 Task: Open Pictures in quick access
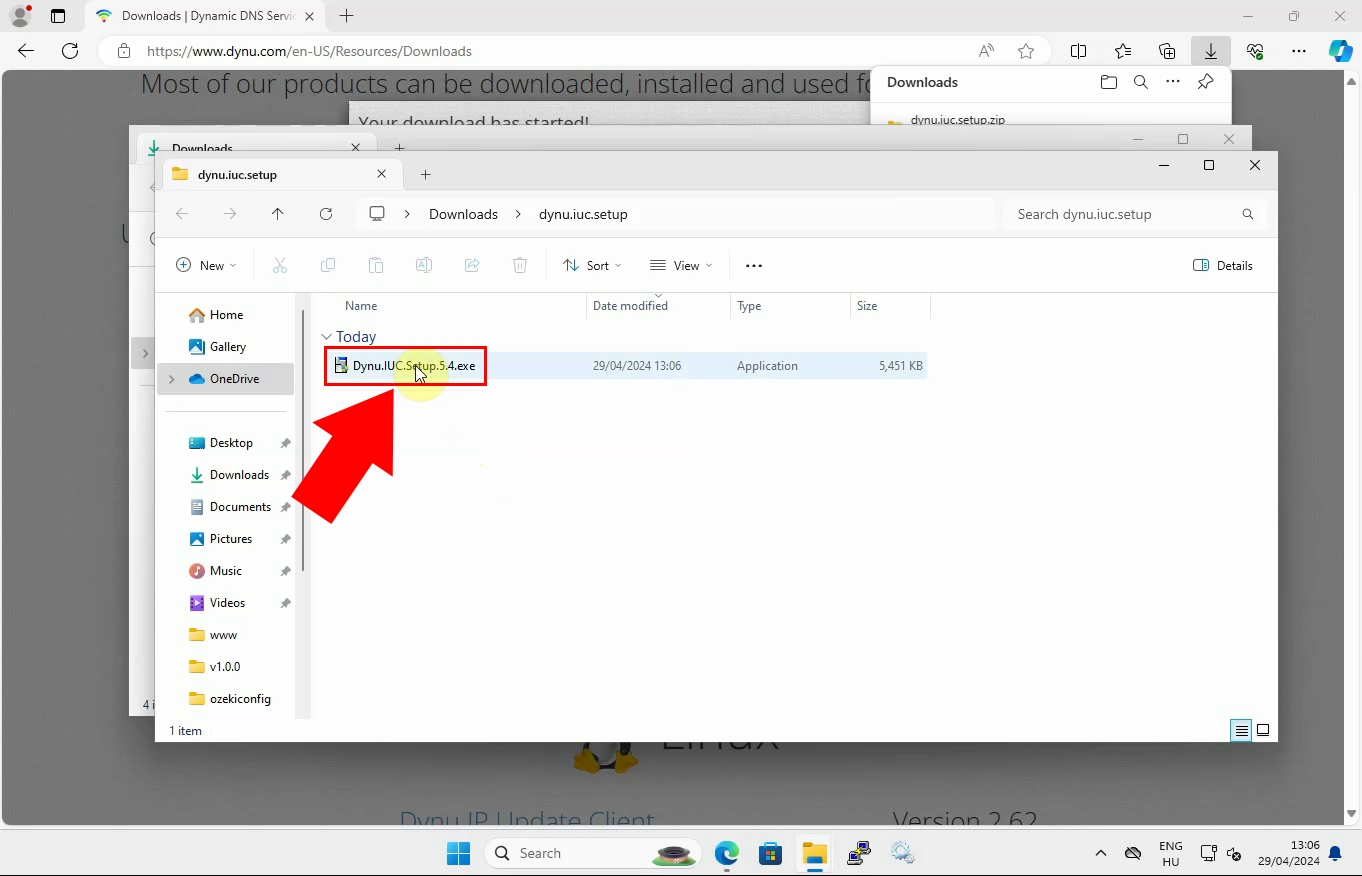tap(231, 539)
